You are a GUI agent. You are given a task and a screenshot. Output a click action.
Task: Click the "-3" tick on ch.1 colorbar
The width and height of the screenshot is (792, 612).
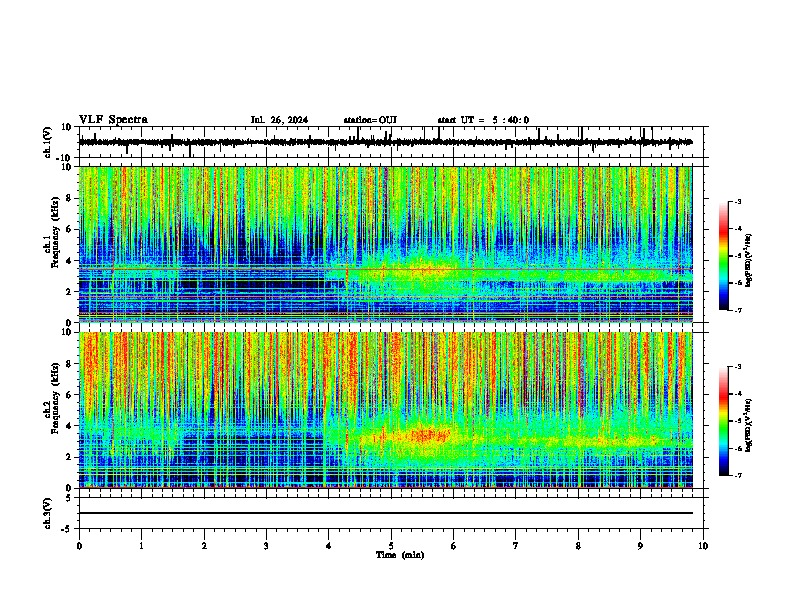[x=737, y=202]
